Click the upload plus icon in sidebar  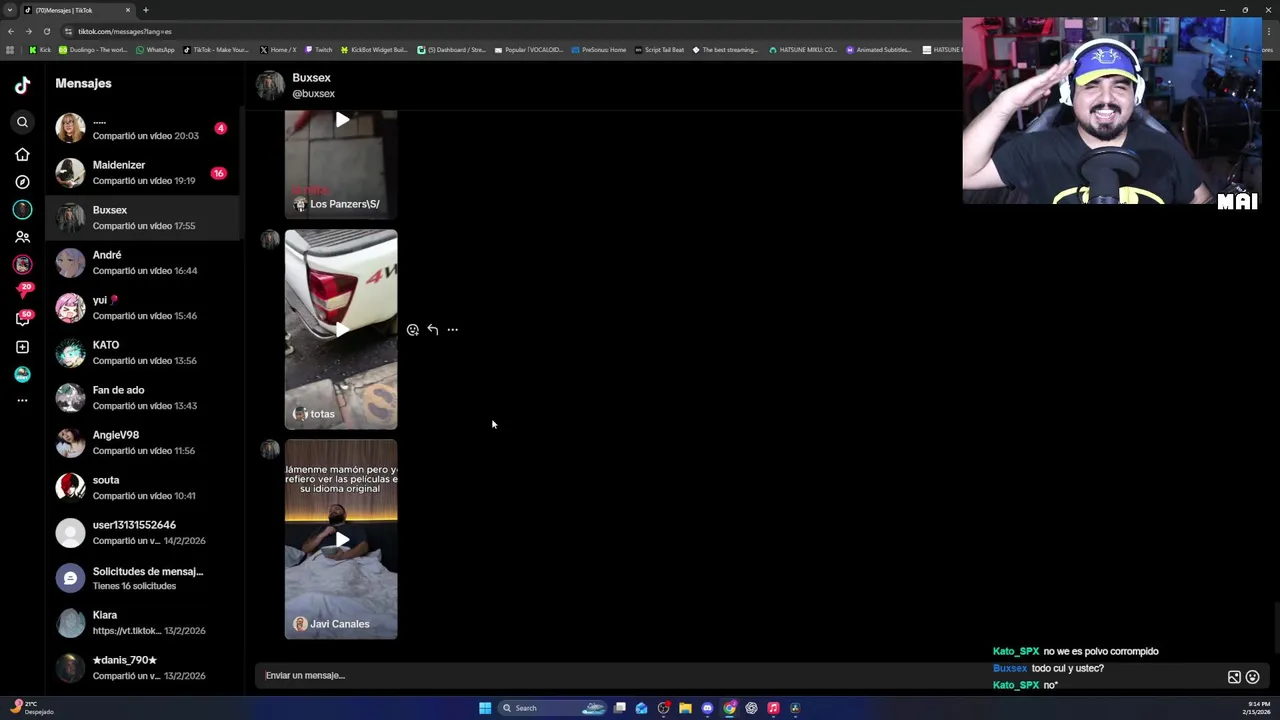click(22, 347)
